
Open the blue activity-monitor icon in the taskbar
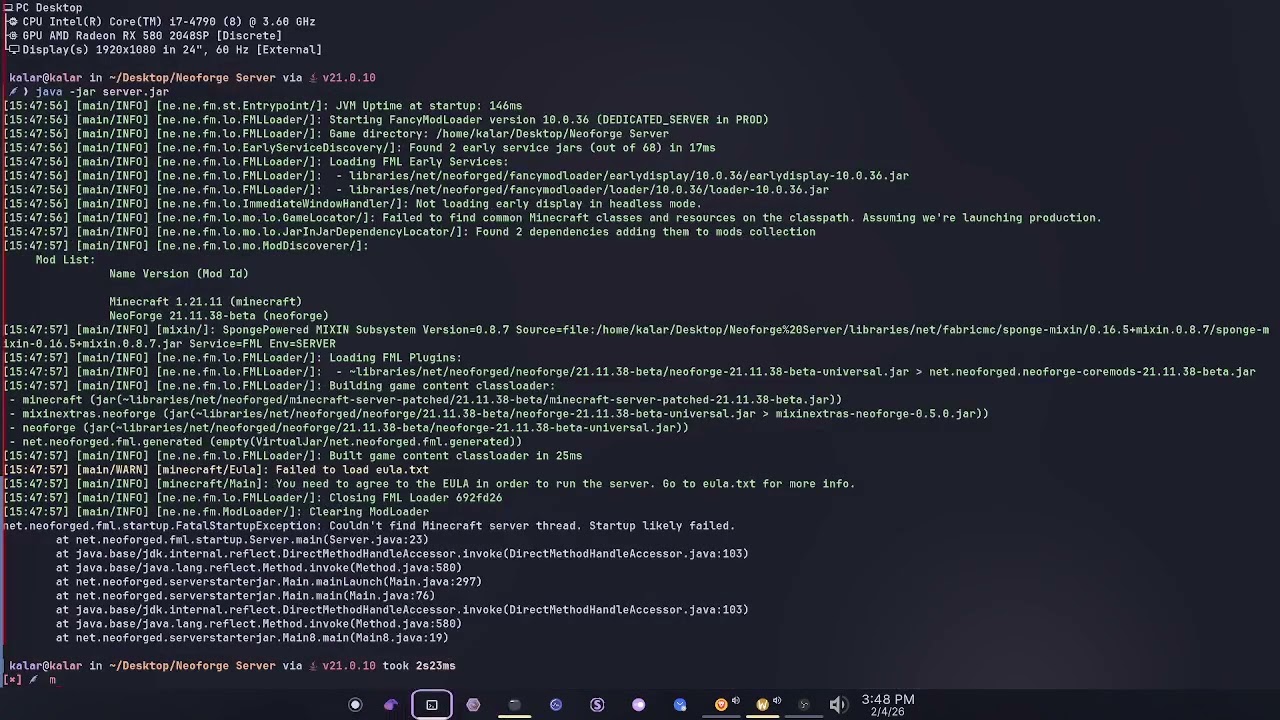[x=556, y=705]
